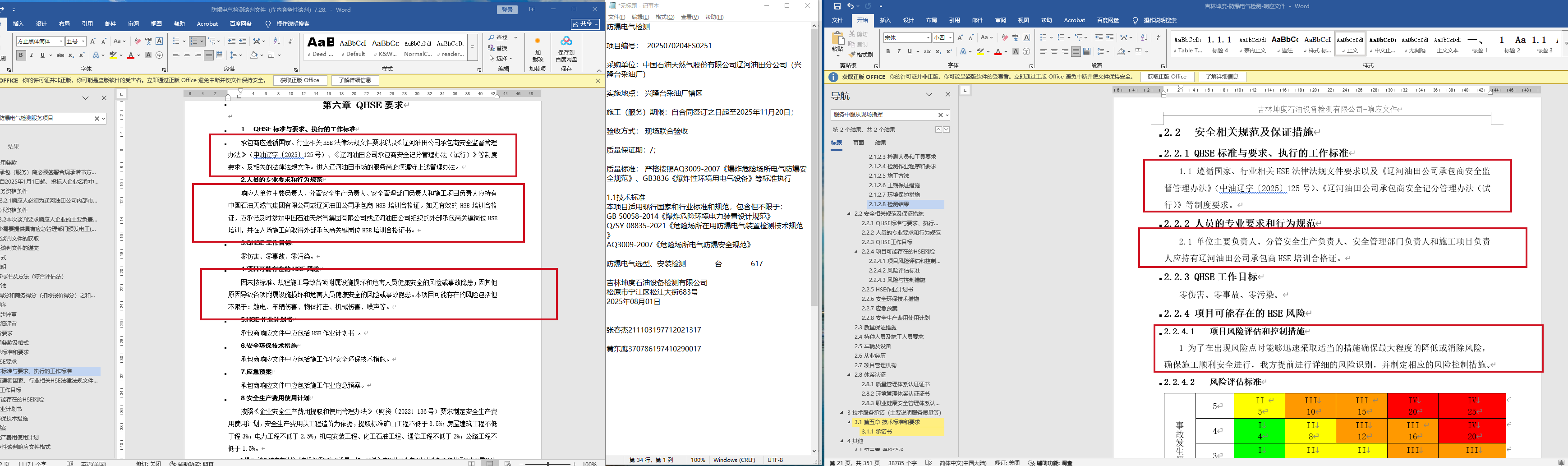Click the red Font Color button in the left Word window
Viewport: 1568px width, 466px height.
[x=130, y=55]
